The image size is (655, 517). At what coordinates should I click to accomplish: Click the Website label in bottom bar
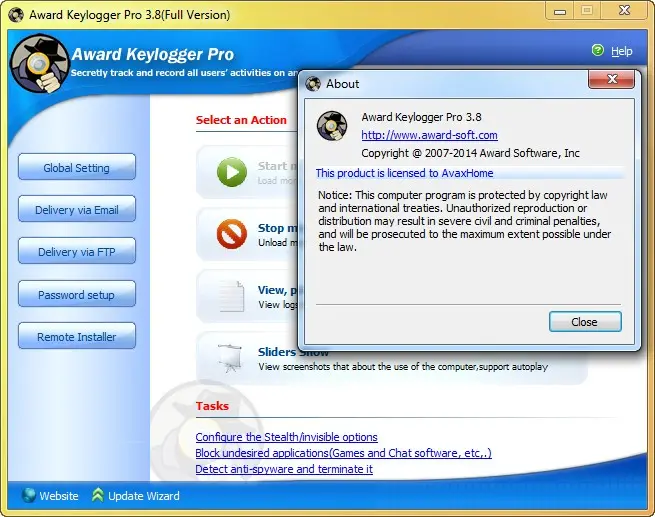click(59, 496)
